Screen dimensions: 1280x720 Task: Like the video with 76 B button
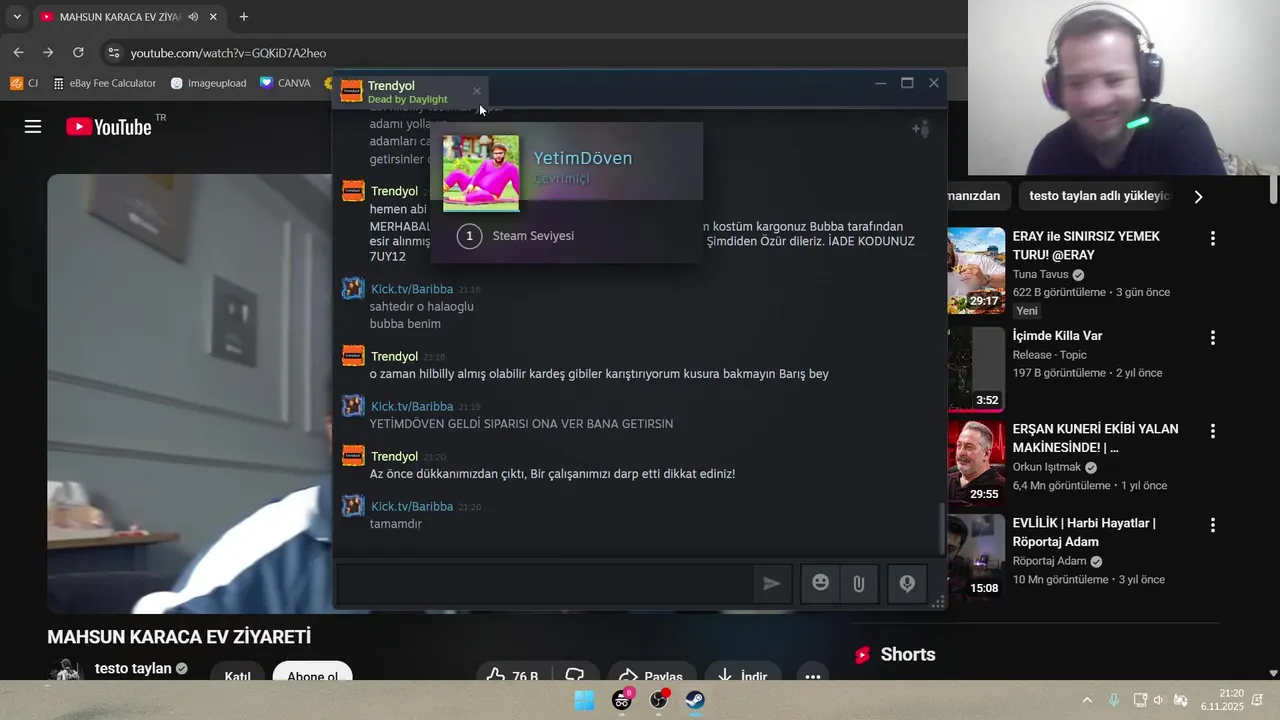point(512,672)
